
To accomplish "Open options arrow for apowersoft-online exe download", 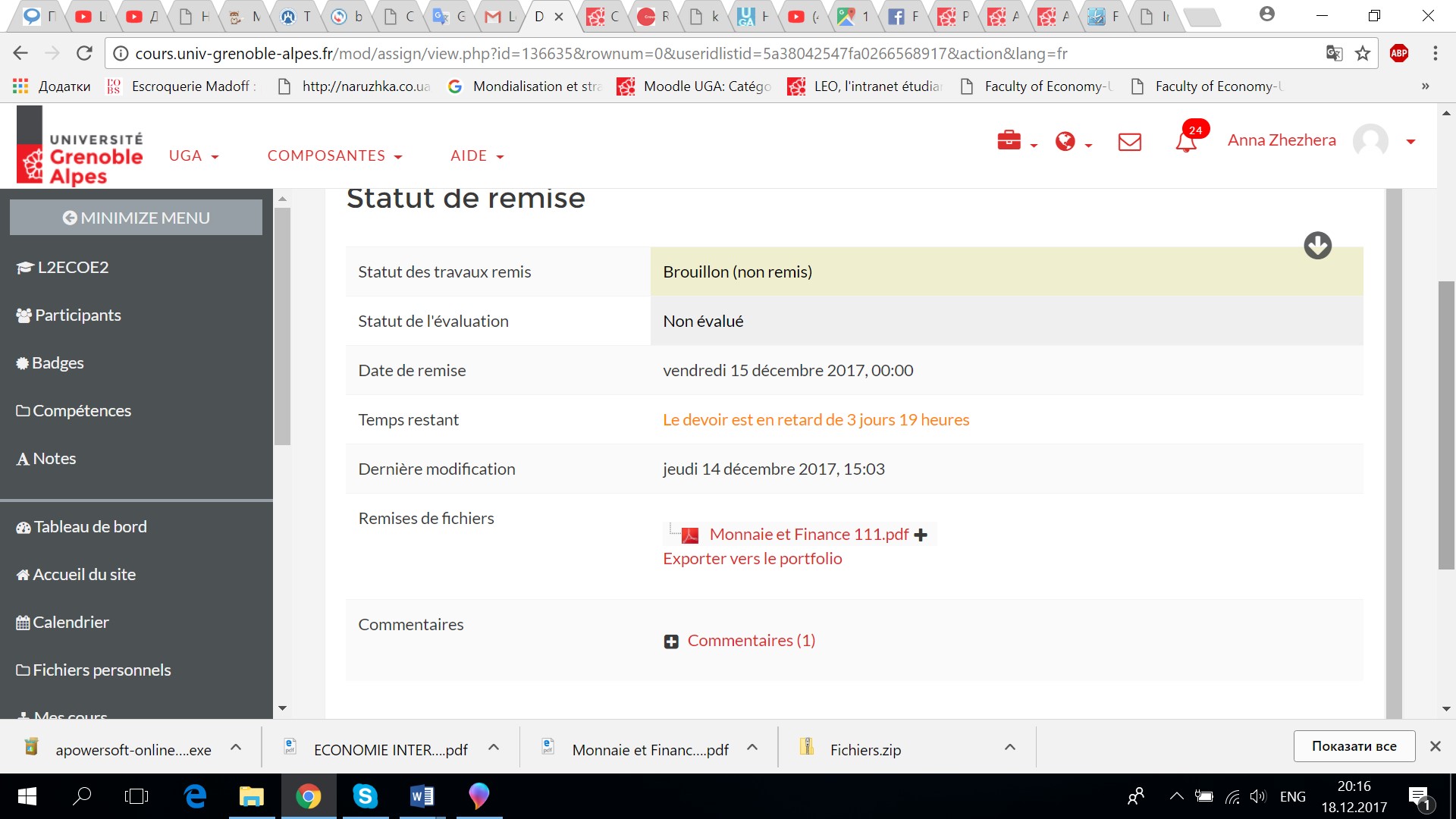I will [236, 748].
